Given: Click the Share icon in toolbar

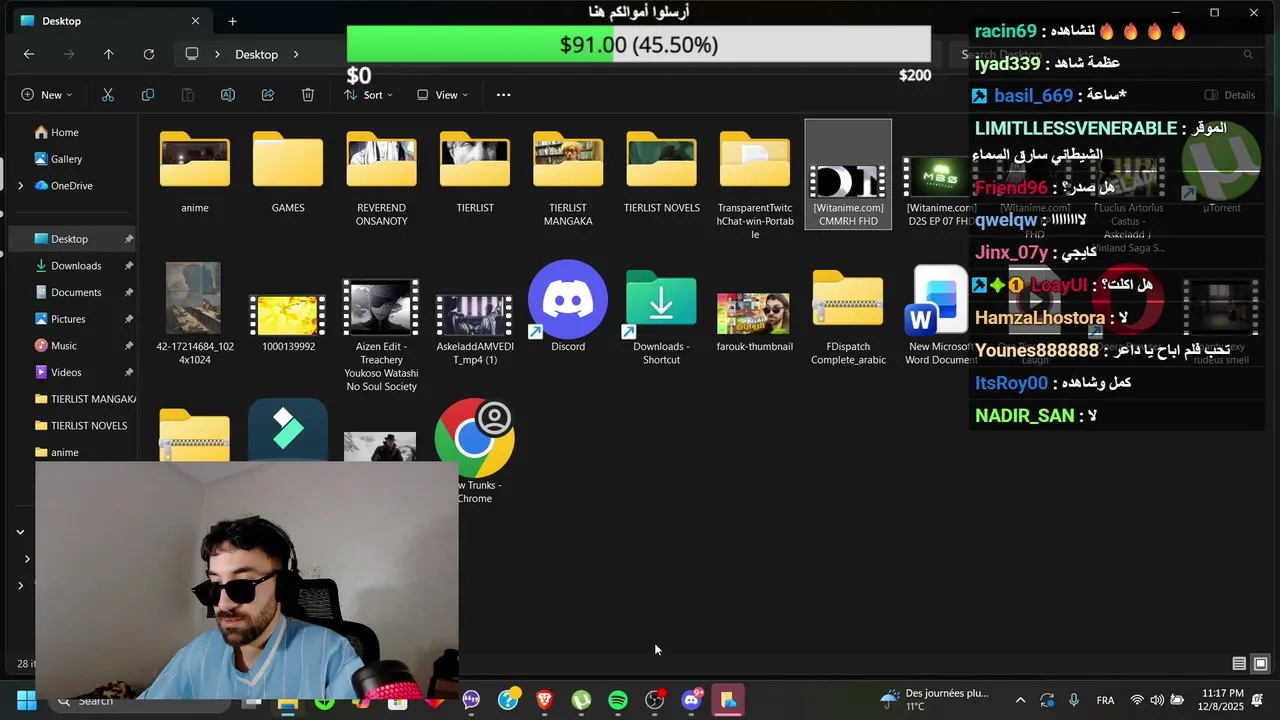Looking at the screenshot, I should click(268, 95).
